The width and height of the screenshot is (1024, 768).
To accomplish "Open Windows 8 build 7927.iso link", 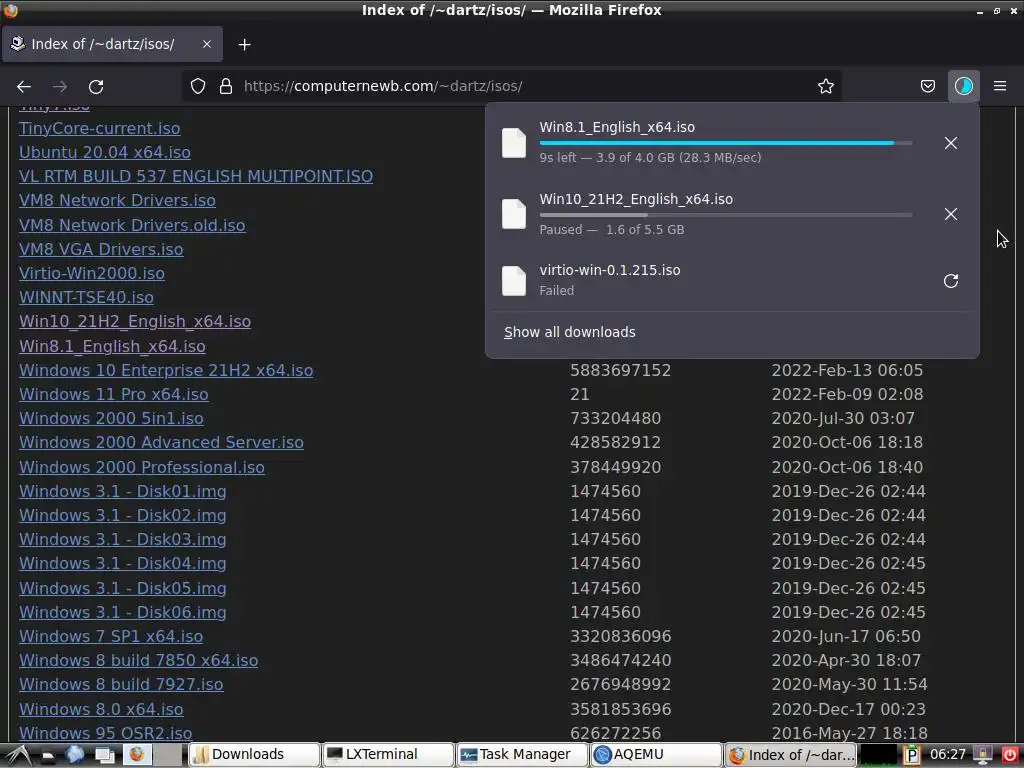I will [121, 685].
